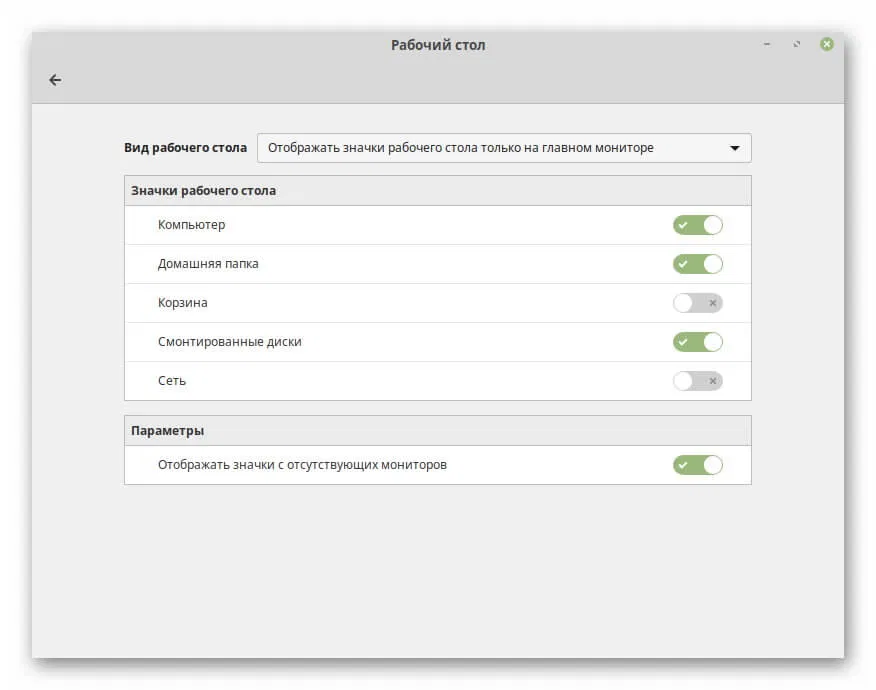The image size is (876, 690).
Task: Turn off the Смонтированные диски switch
Action: click(x=697, y=341)
